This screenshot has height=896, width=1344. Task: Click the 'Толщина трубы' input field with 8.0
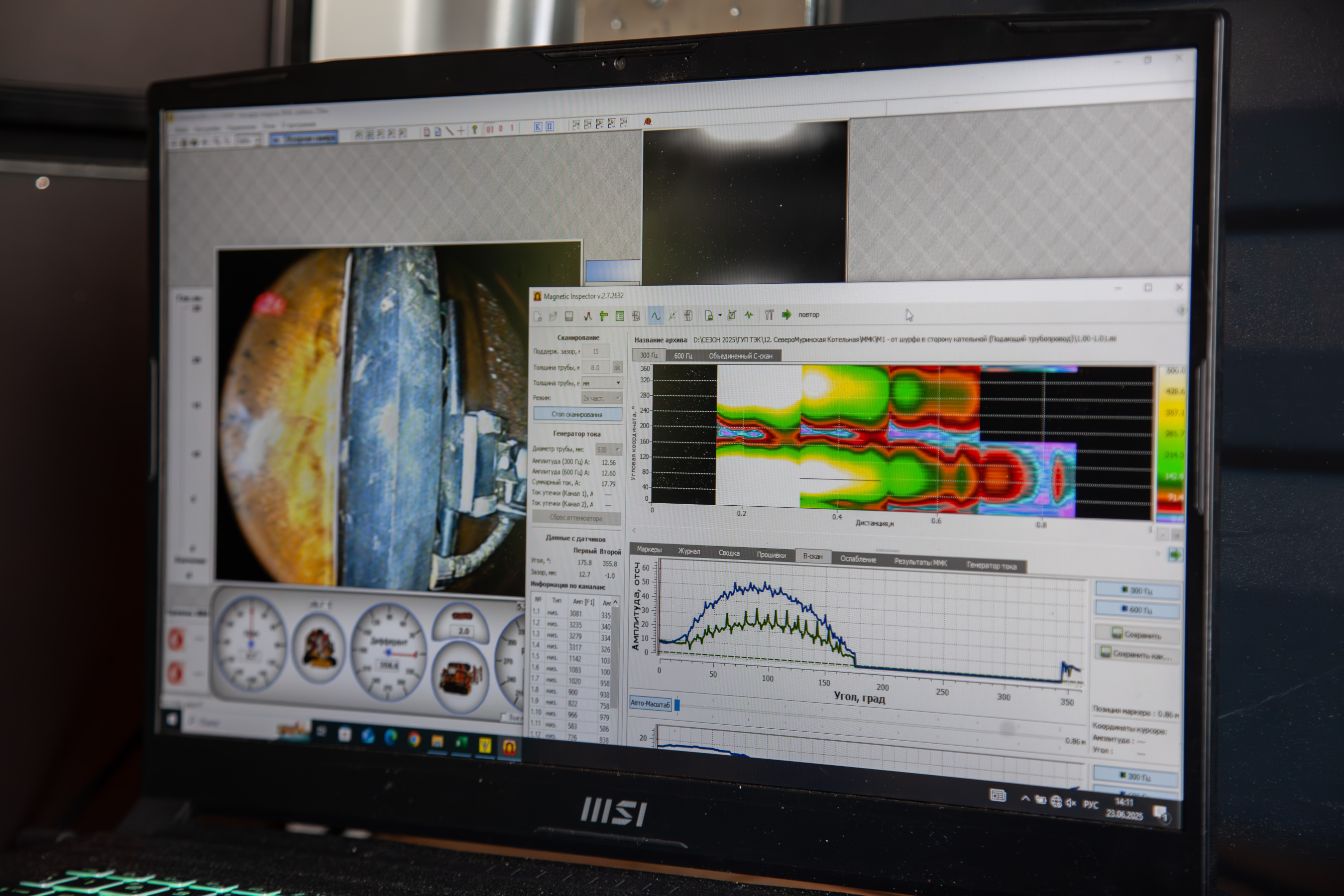(596, 367)
